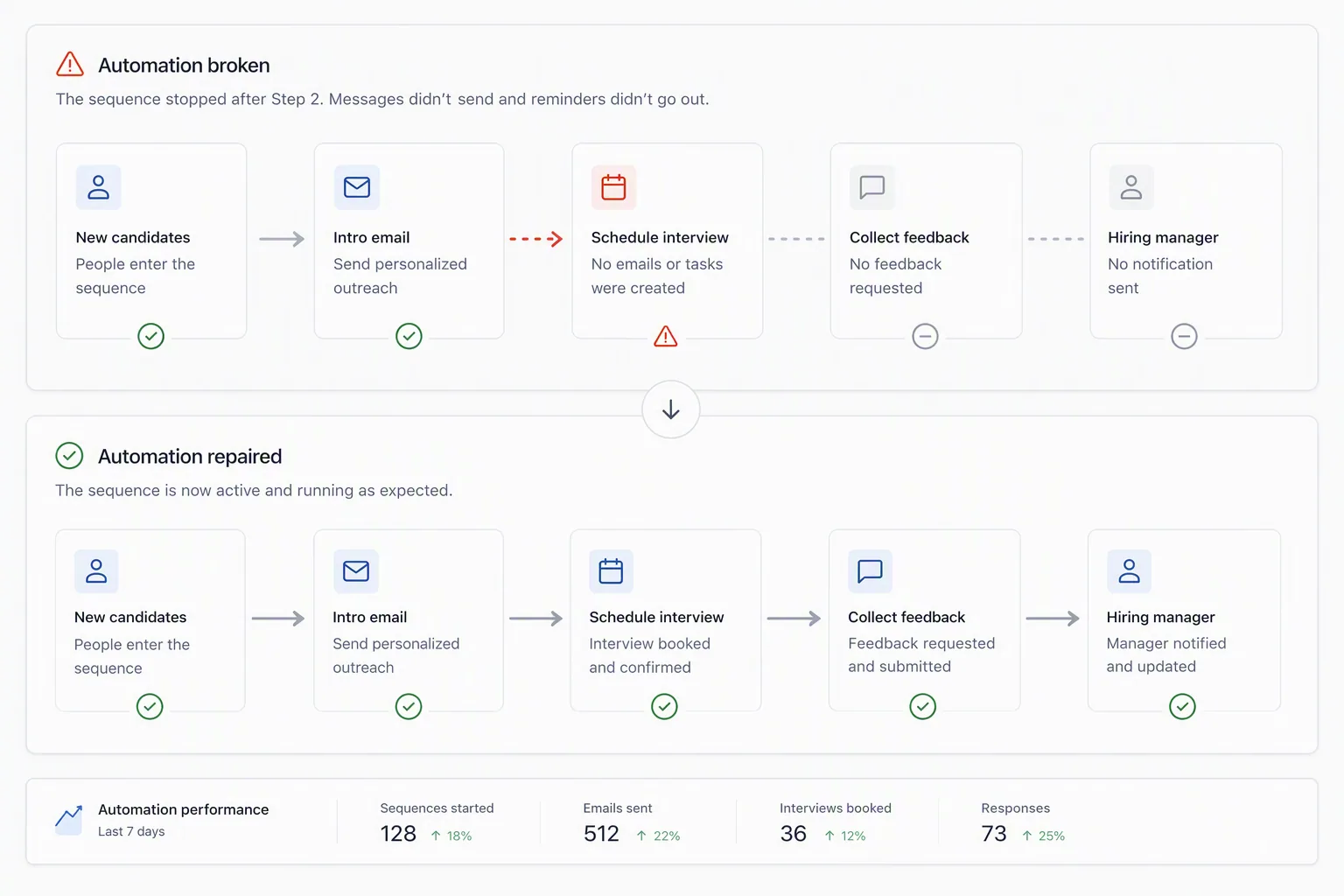The height and width of the screenshot is (896, 1344).
Task: Click the green check icon beside Automation repaired
Action: tap(69, 456)
